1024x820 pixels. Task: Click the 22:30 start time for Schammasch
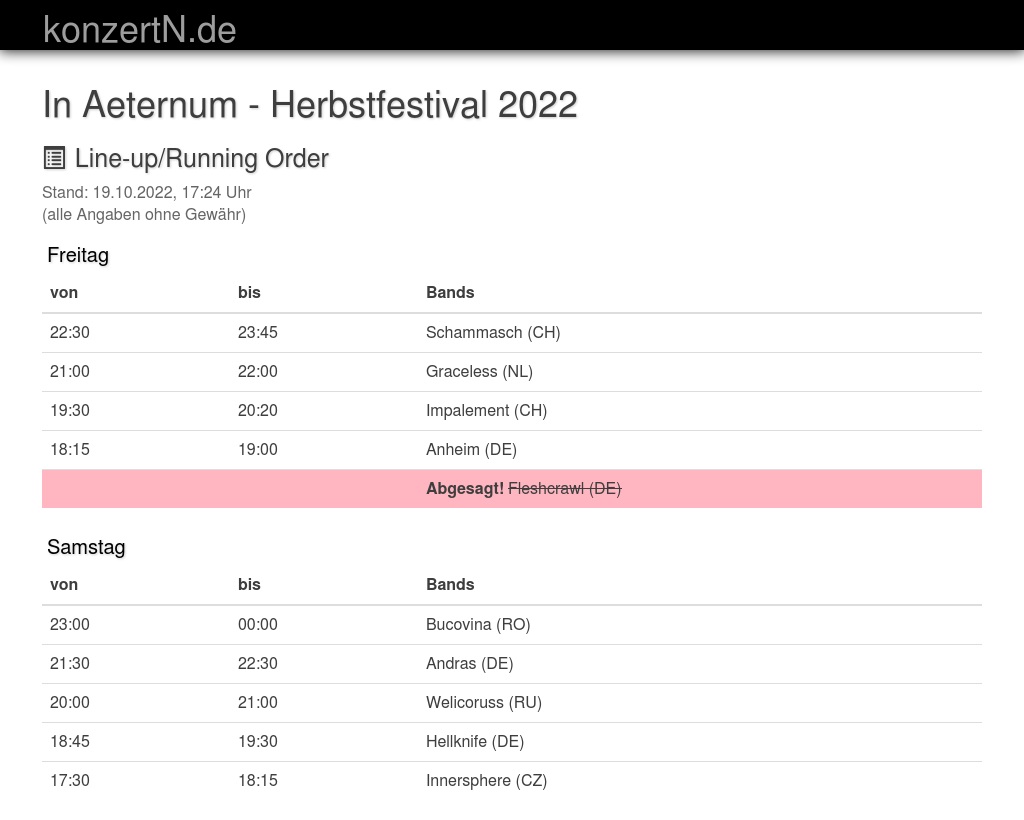(x=70, y=333)
